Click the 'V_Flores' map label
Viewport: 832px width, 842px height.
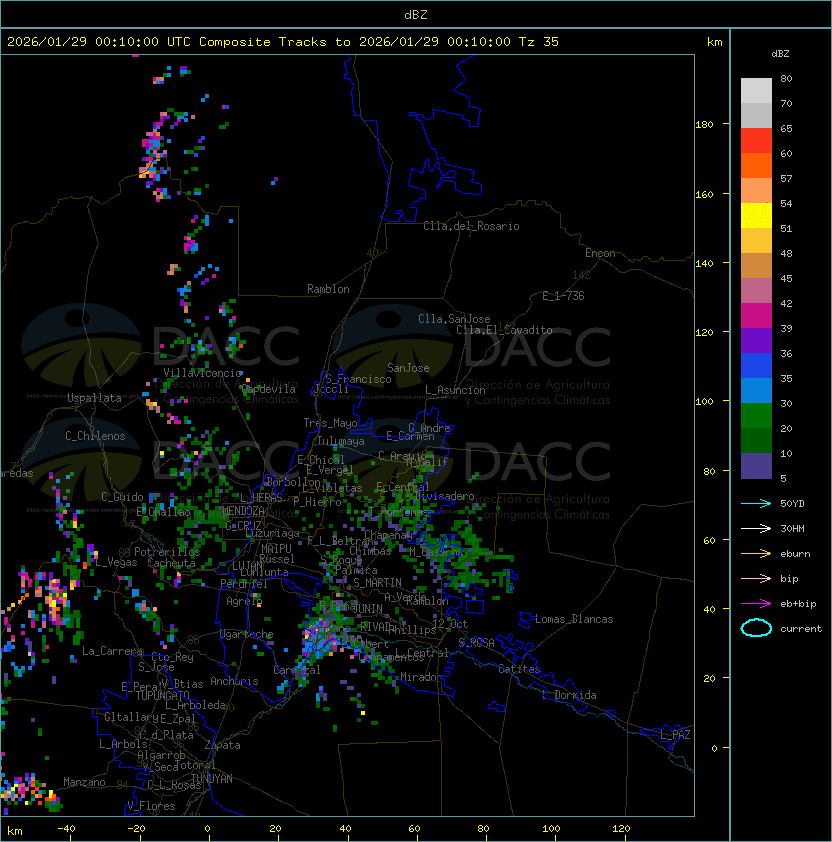point(151,806)
